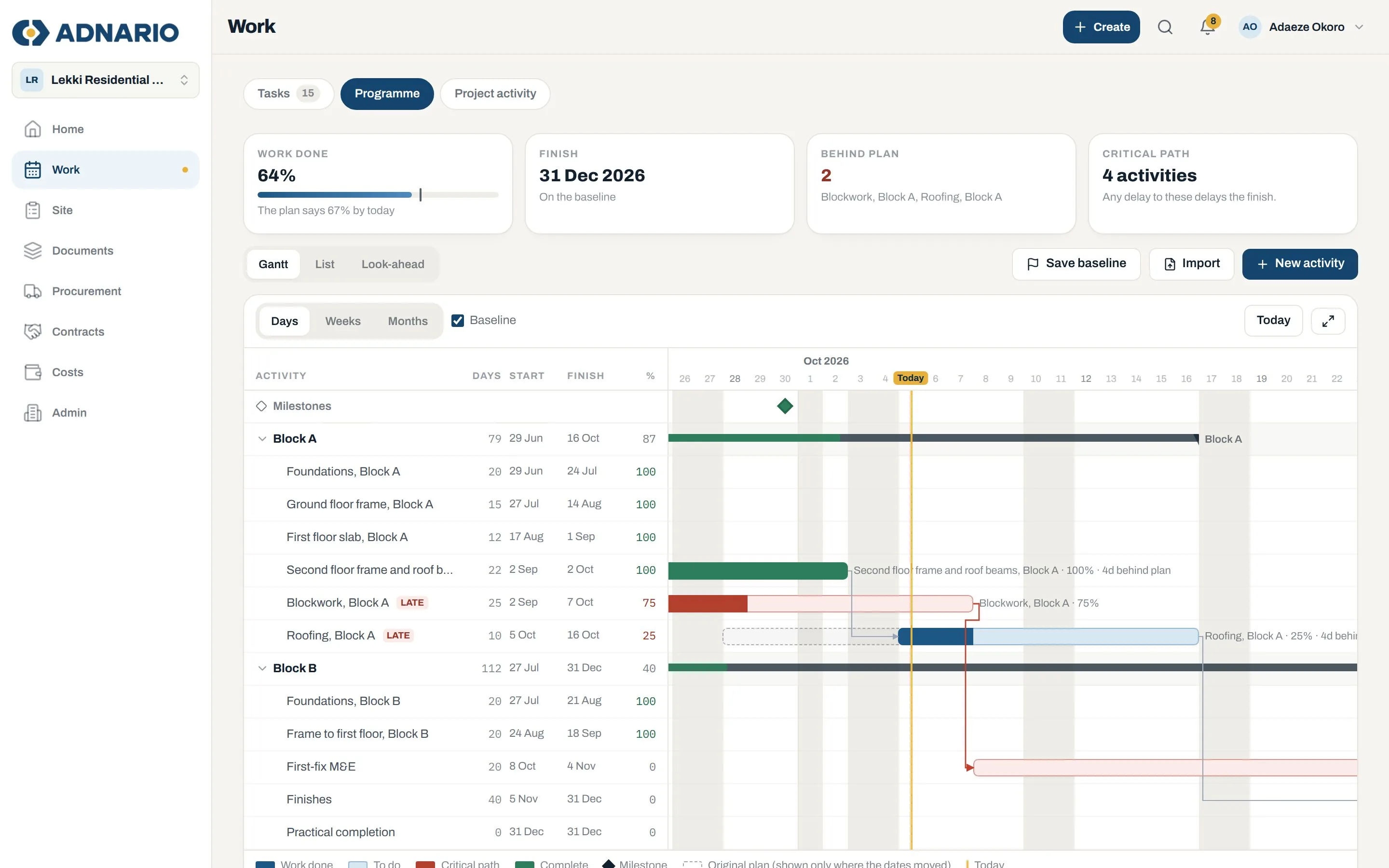Image resolution: width=1389 pixels, height=868 pixels.
Task: Click the Costs wallet icon
Action: (33, 372)
